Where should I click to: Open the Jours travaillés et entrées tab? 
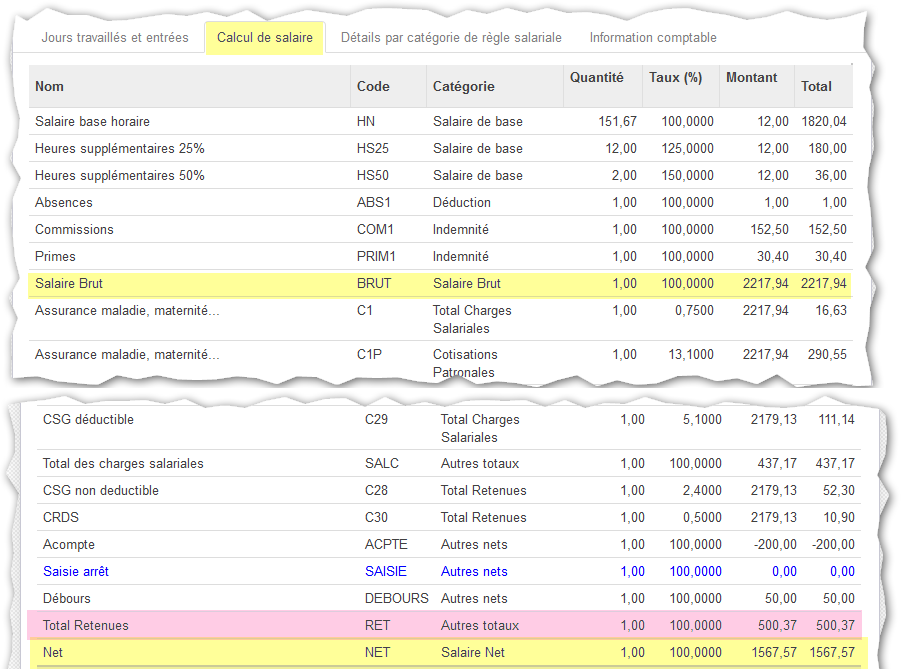pyautogui.click(x=115, y=37)
